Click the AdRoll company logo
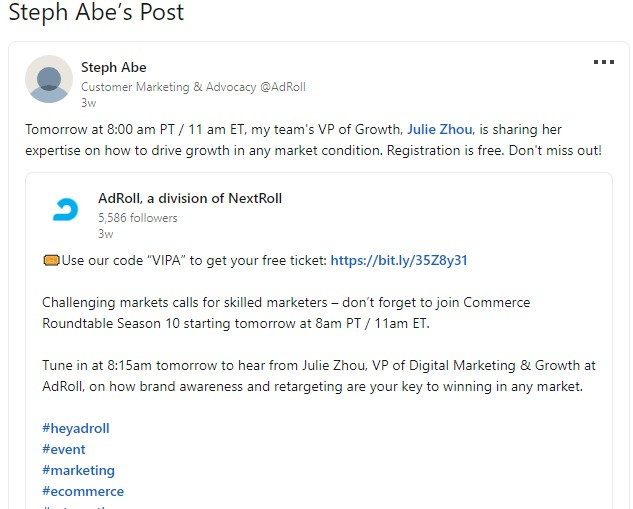Viewport: 633px width, 509px height. (x=66, y=210)
